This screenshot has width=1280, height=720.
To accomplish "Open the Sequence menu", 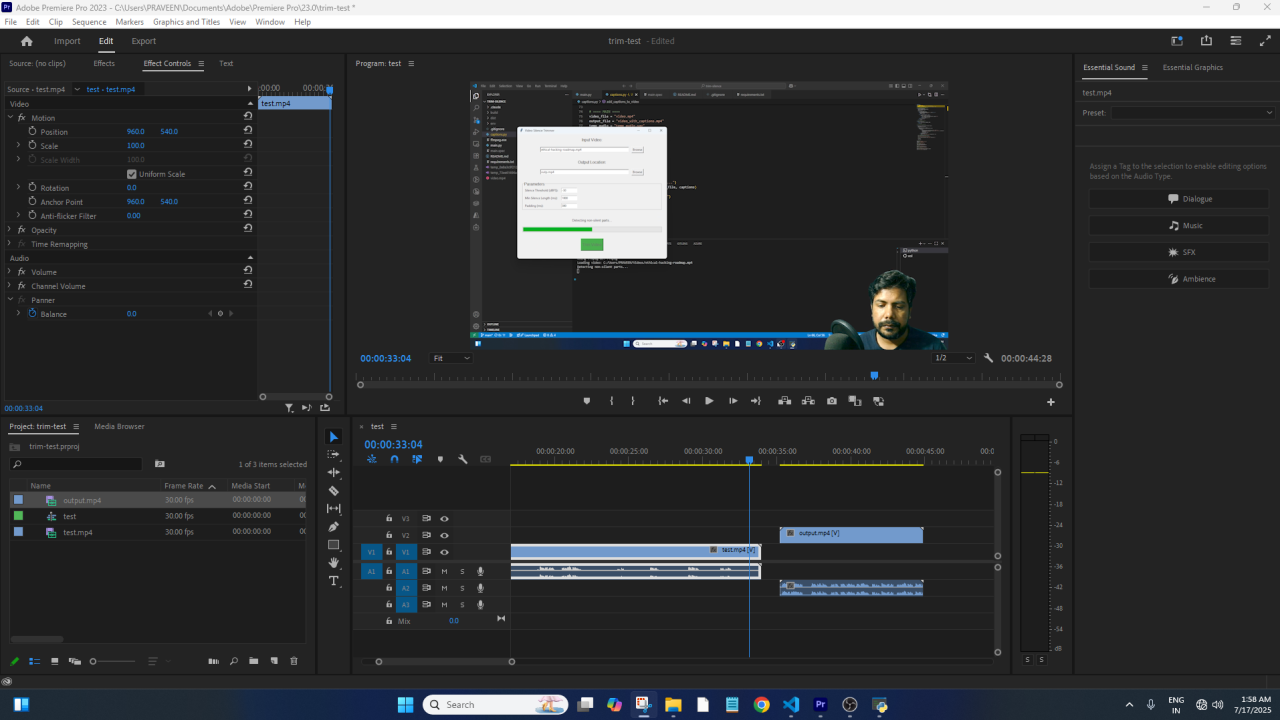I will pos(89,22).
